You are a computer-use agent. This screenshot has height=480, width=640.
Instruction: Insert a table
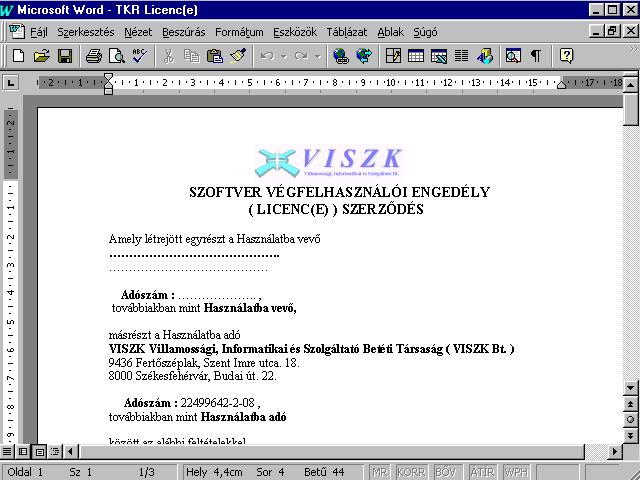(416, 56)
